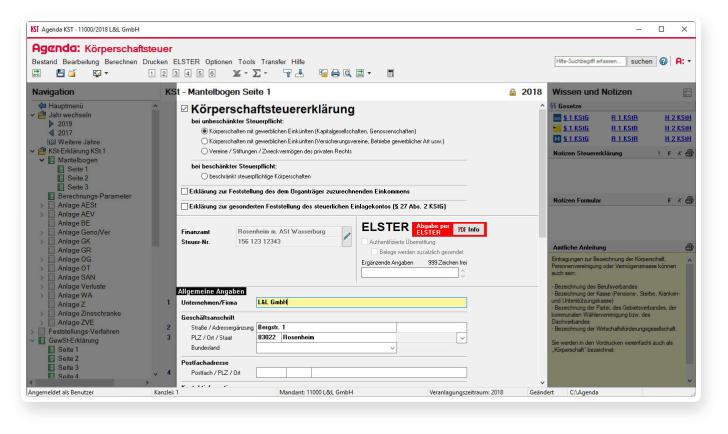728x434 pixels.
Task: Click the pencil icon beside Finanzamt
Action: pyautogui.click(x=347, y=235)
